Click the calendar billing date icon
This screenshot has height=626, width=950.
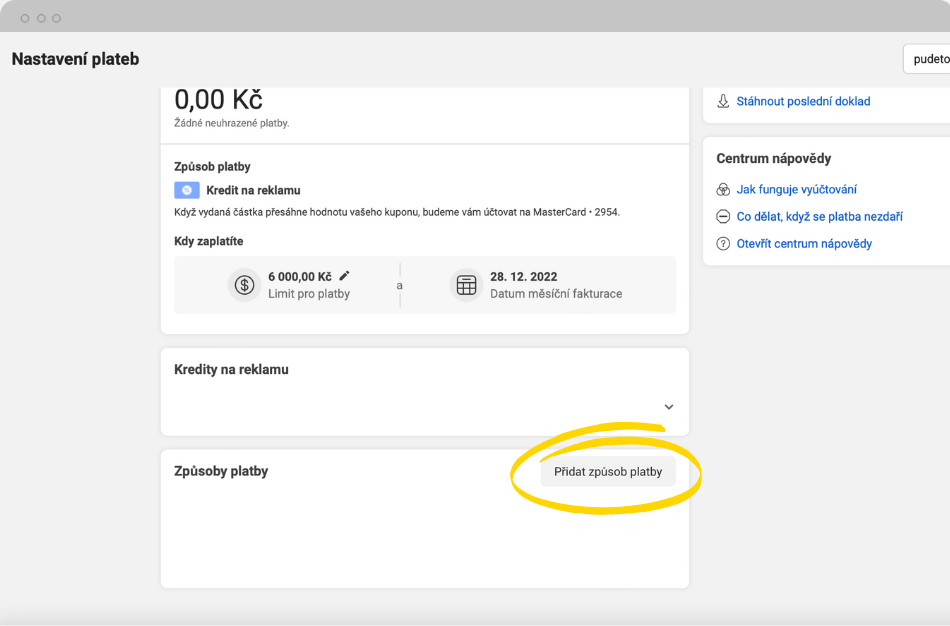[466, 285]
